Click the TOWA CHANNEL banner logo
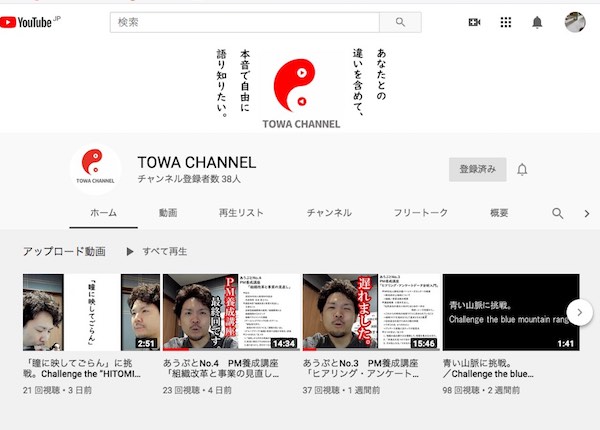This screenshot has height=430, width=600. [x=301, y=91]
